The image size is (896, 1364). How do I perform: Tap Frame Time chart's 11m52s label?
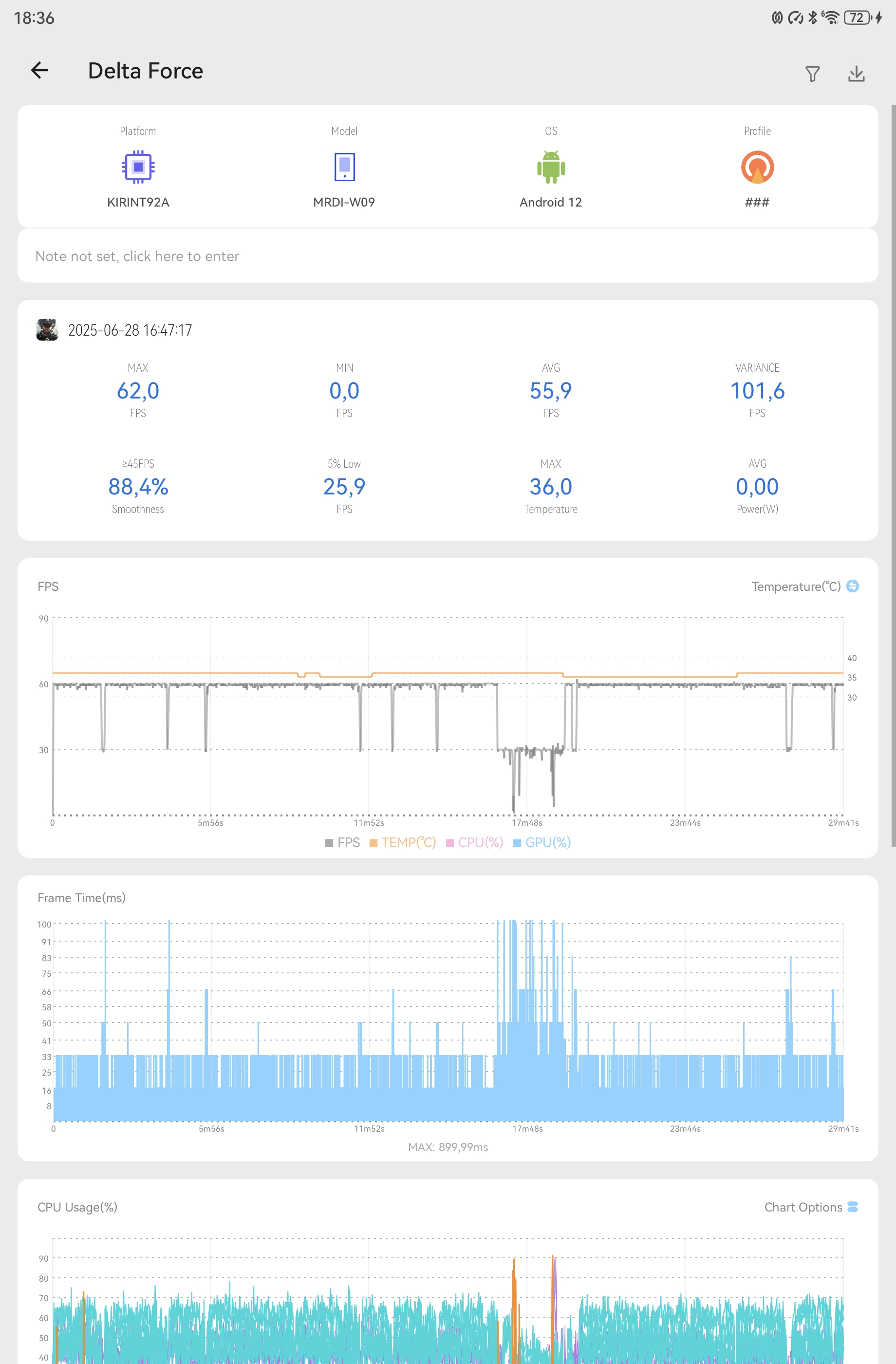tap(370, 1128)
